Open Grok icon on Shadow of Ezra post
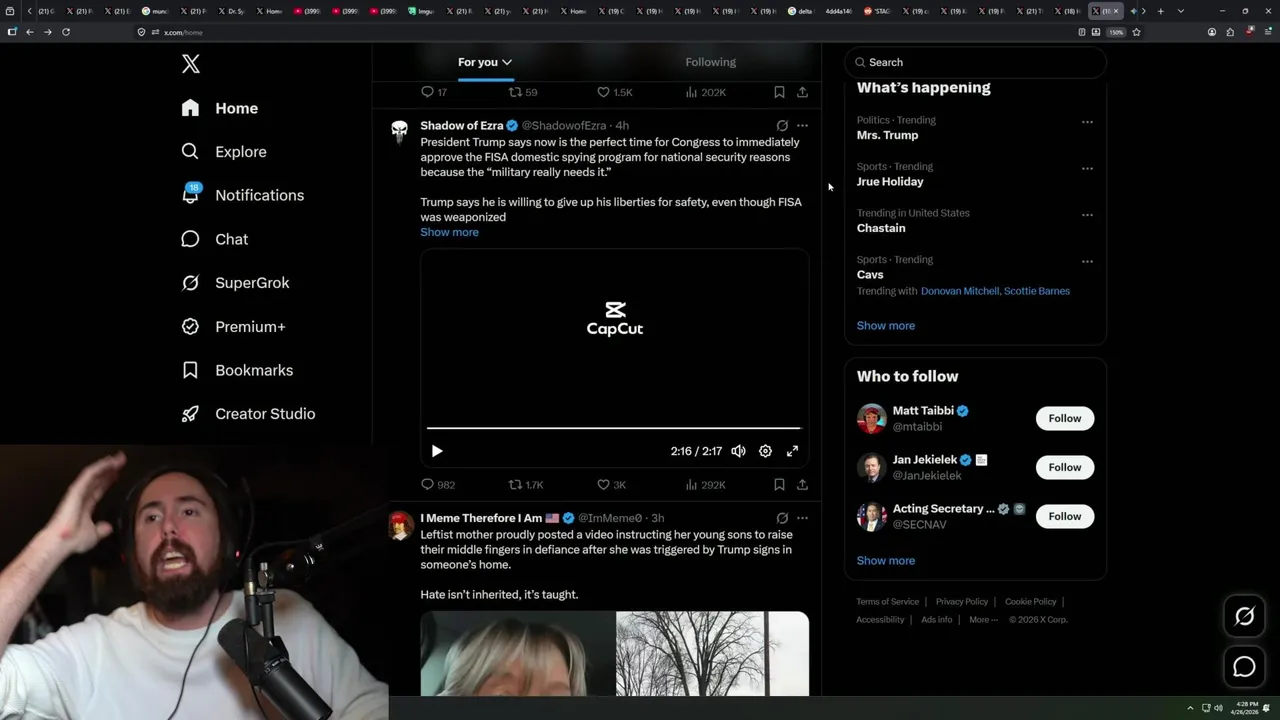Viewport: 1280px width, 720px height. [782, 126]
